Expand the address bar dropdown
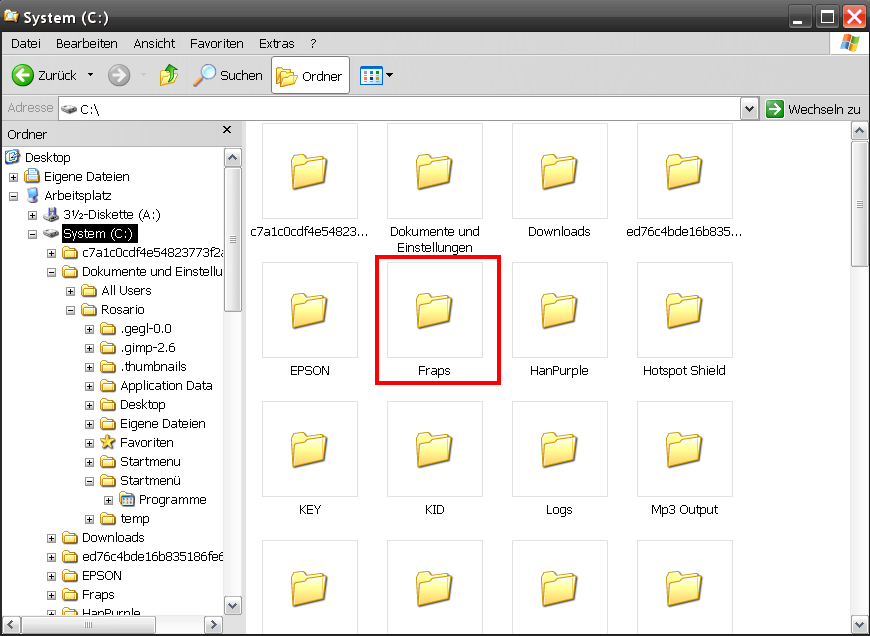Viewport: 870px width, 636px height. [749, 109]
